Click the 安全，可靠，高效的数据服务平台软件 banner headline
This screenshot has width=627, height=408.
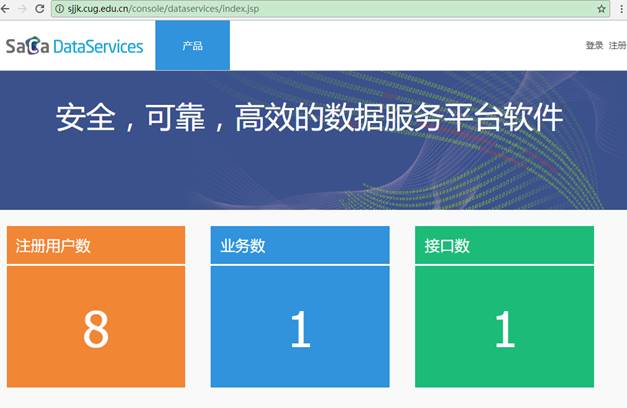pyautogui.click(x=310, y=118)
